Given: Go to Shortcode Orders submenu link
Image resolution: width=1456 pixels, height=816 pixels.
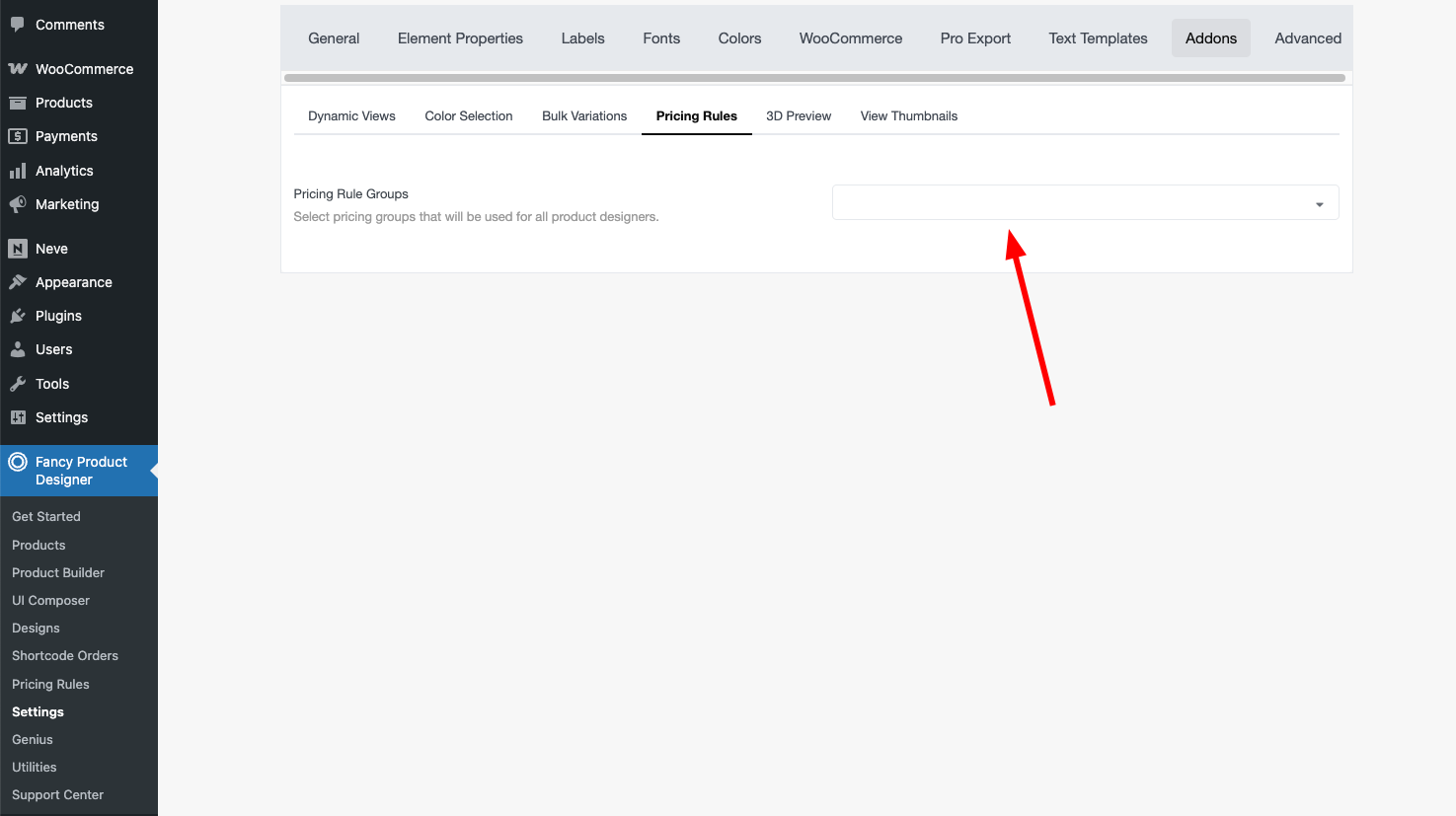Looking at the screenshot, I should [x=65, y=655].
